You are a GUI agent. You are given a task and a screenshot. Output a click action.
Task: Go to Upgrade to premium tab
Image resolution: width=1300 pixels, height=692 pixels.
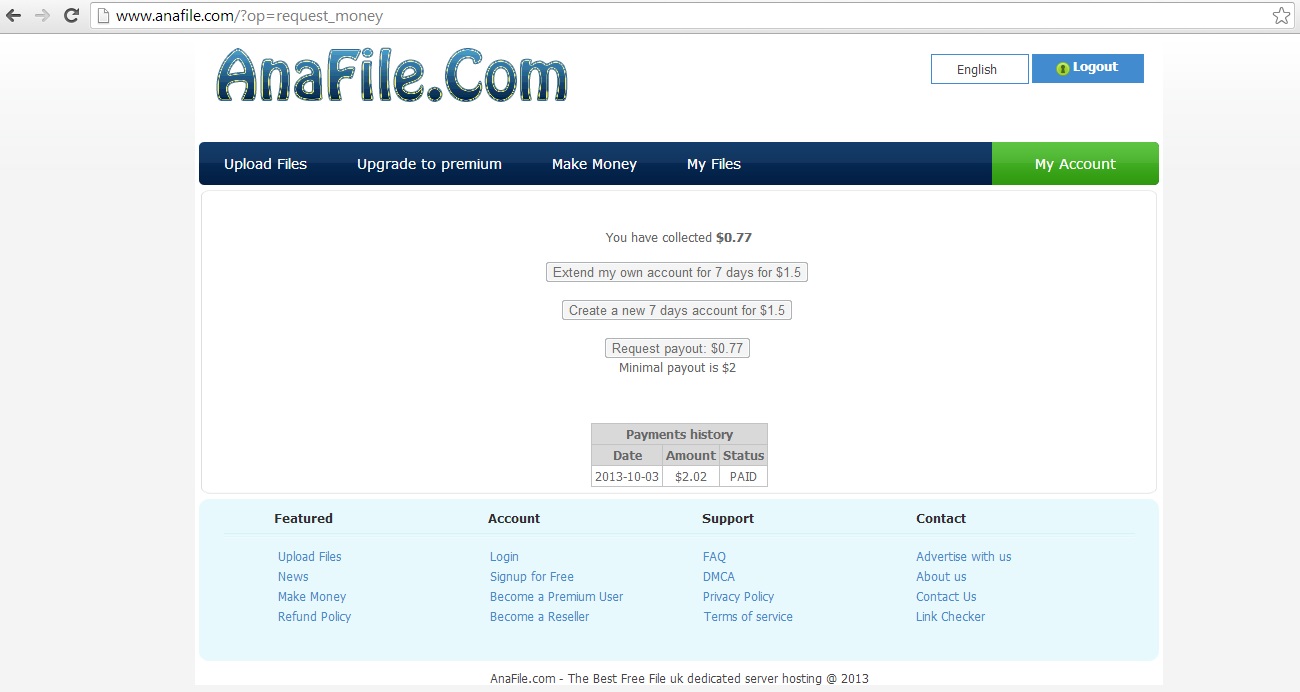pos(429,164)
